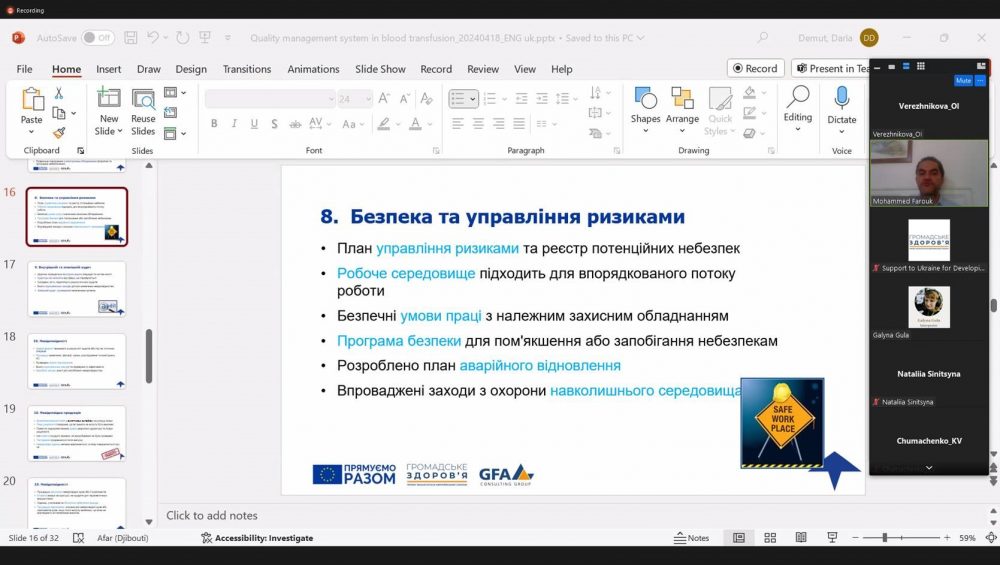Increase font size with the larger A icon
Image resolution: width=1000 pixels, height=565 pixels.
384,98
